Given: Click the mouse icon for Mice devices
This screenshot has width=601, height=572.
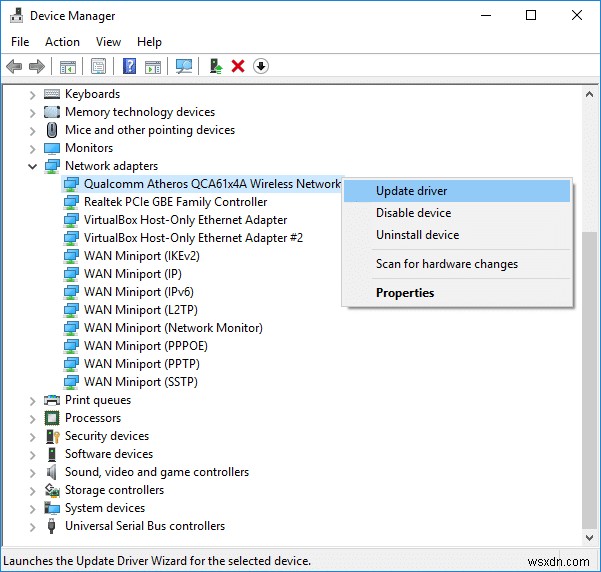Looking at the screenshot, I should coord(52,130).
